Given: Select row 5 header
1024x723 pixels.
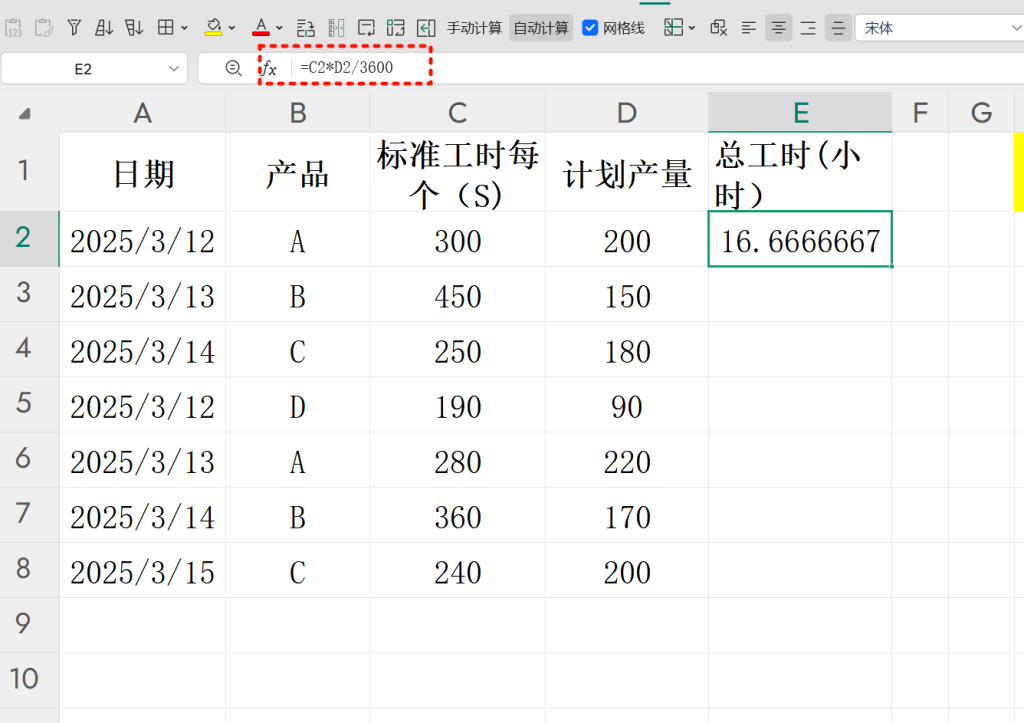Looking at the screenshot, I should pos(29,404).
